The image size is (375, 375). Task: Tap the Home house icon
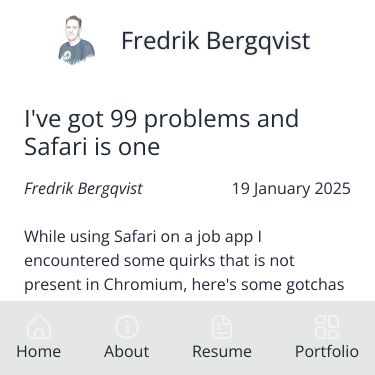click(x=39, y=327)
